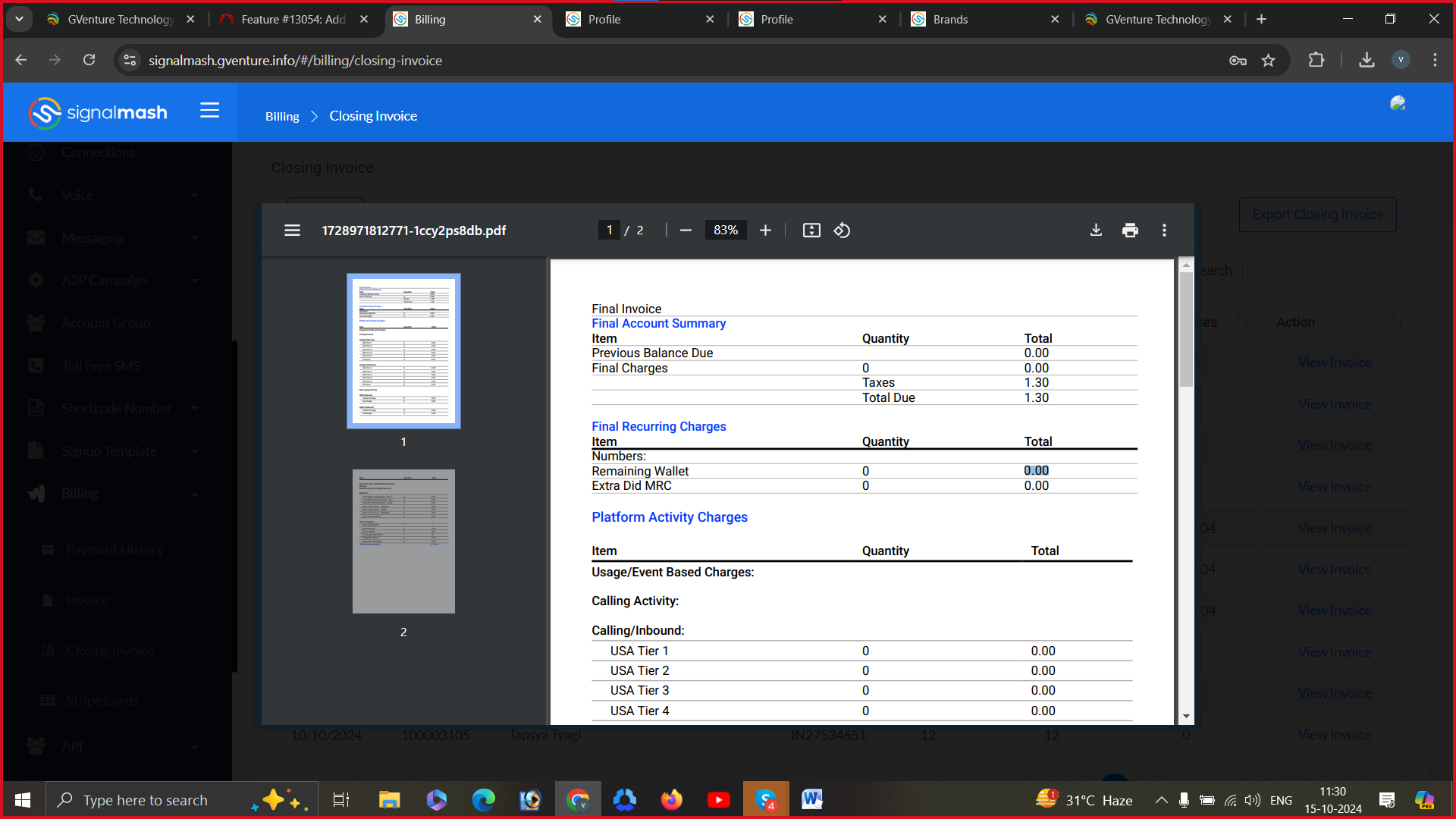Rotate the PDF counterclockwise

(842, 230)
